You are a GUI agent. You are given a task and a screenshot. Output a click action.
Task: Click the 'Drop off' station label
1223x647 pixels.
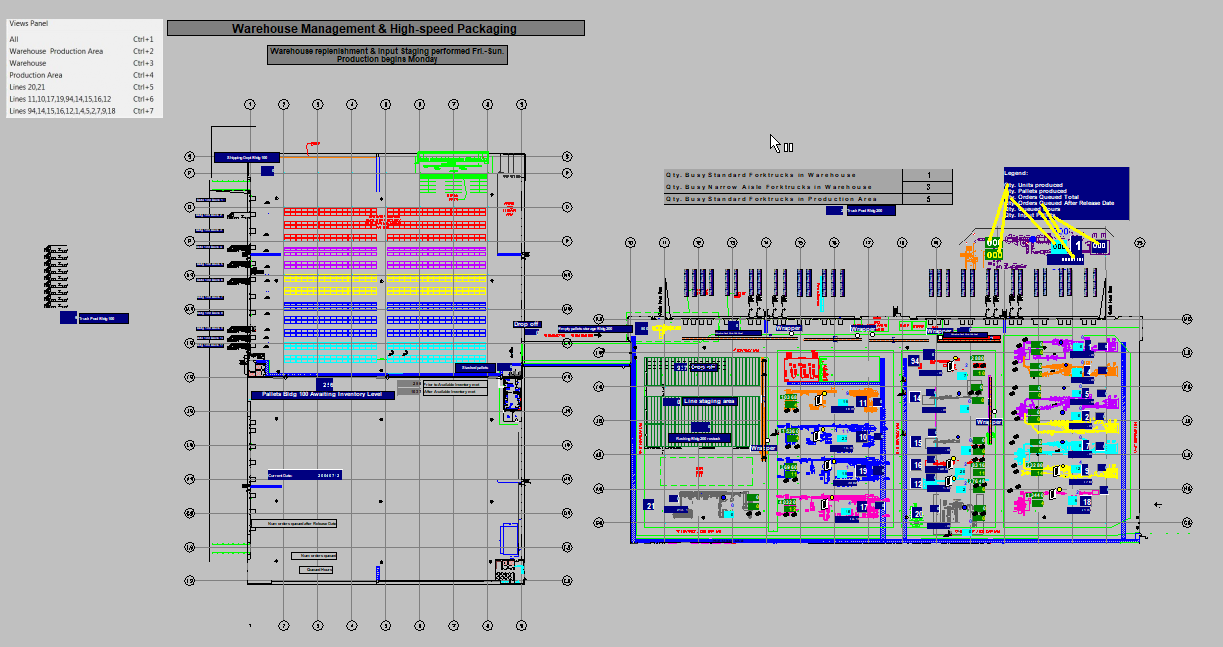click(526, 325)
